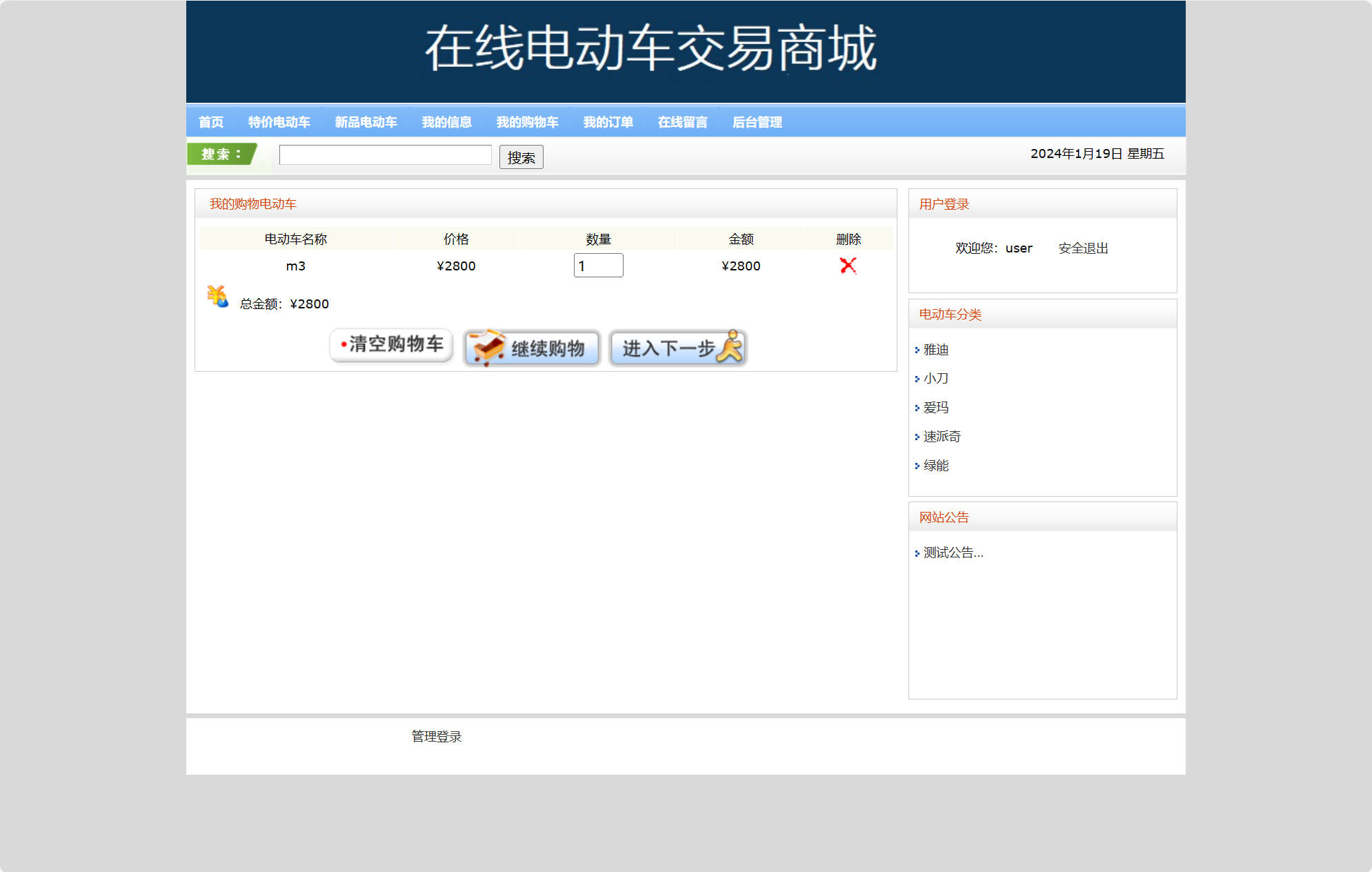This screenshot has height=872, width=1372.
Task: Open the 测试公告 announcement
Action: click(x=954, y=553)
